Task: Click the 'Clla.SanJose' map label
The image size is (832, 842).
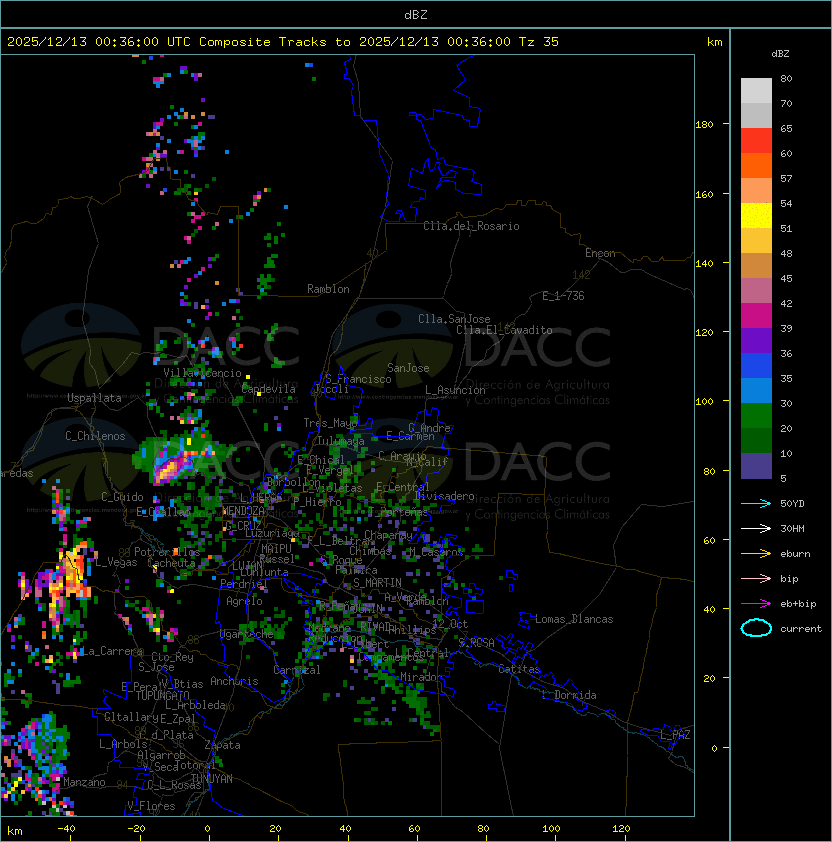Action: tap(454, 319)
